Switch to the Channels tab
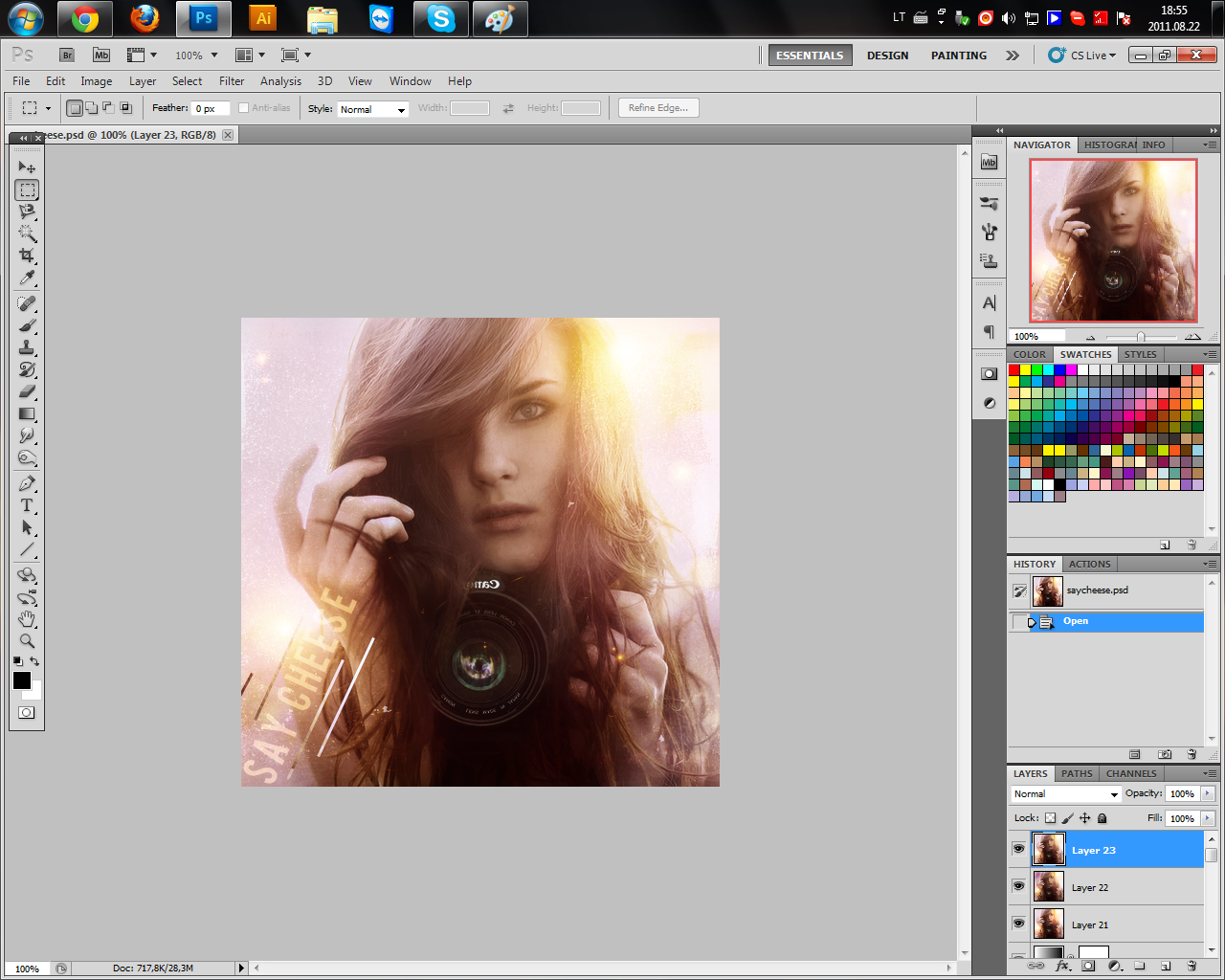Viewport: 1225px width, 980px height. [1131, 773]
